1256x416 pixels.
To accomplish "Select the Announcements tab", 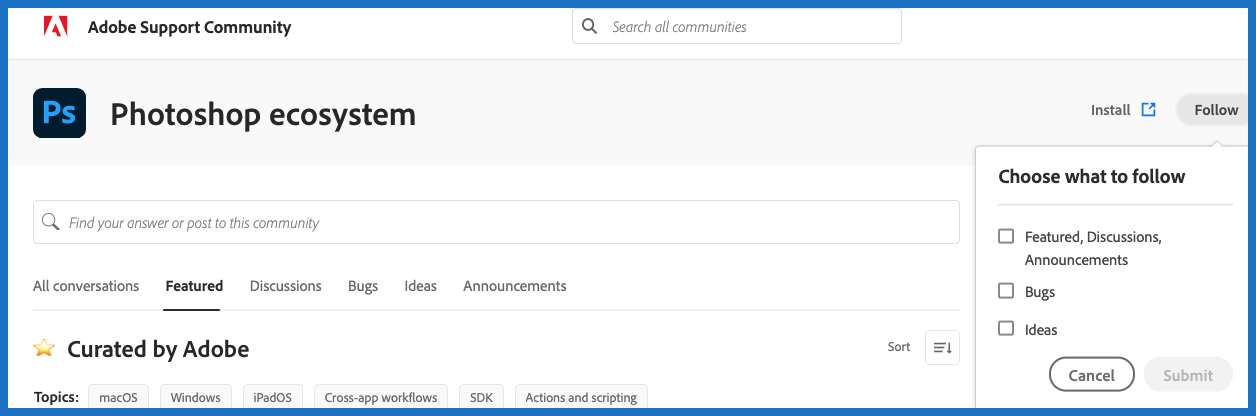I will [x=515, y=286].
